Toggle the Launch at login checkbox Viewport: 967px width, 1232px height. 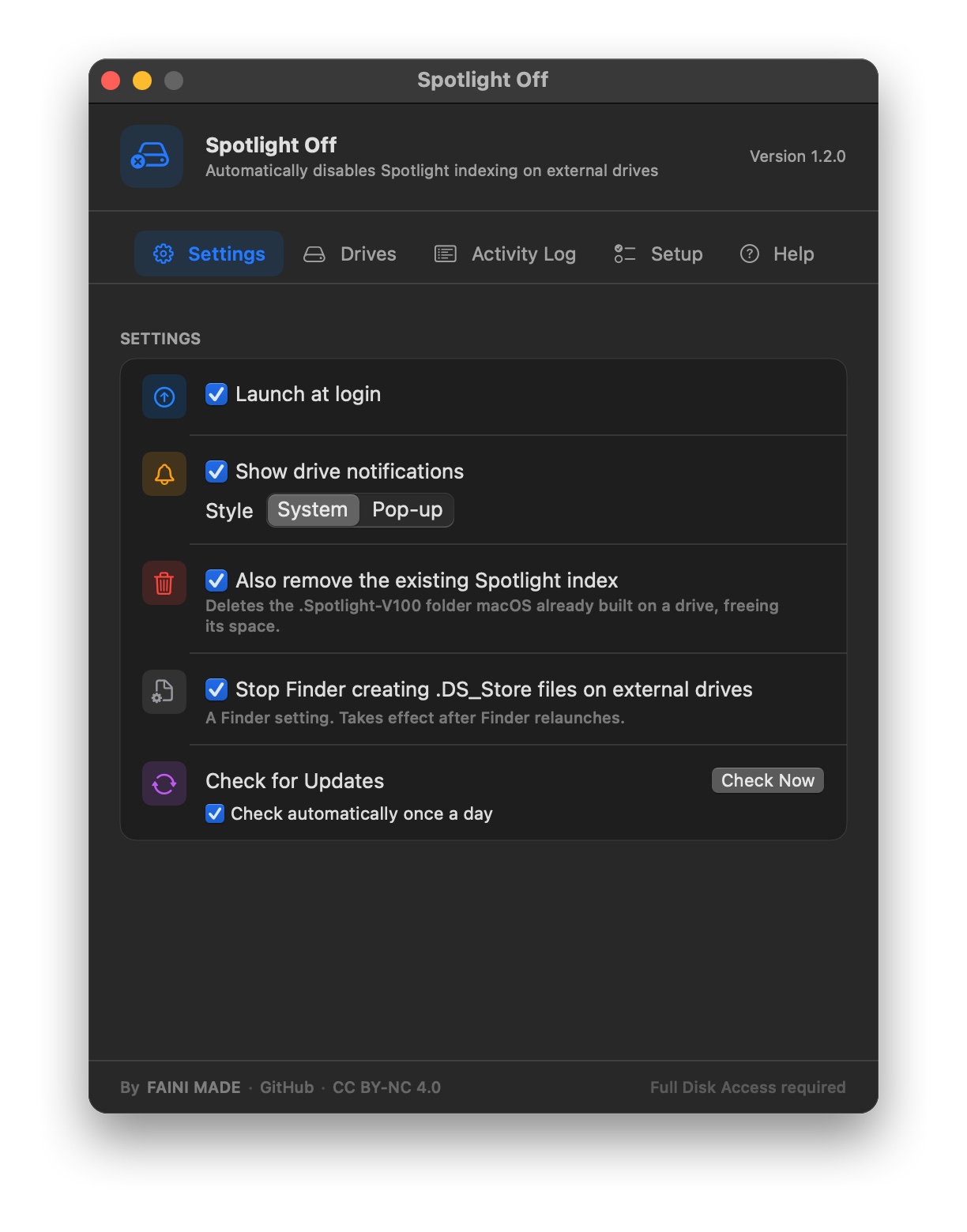[x=216, y=394]
